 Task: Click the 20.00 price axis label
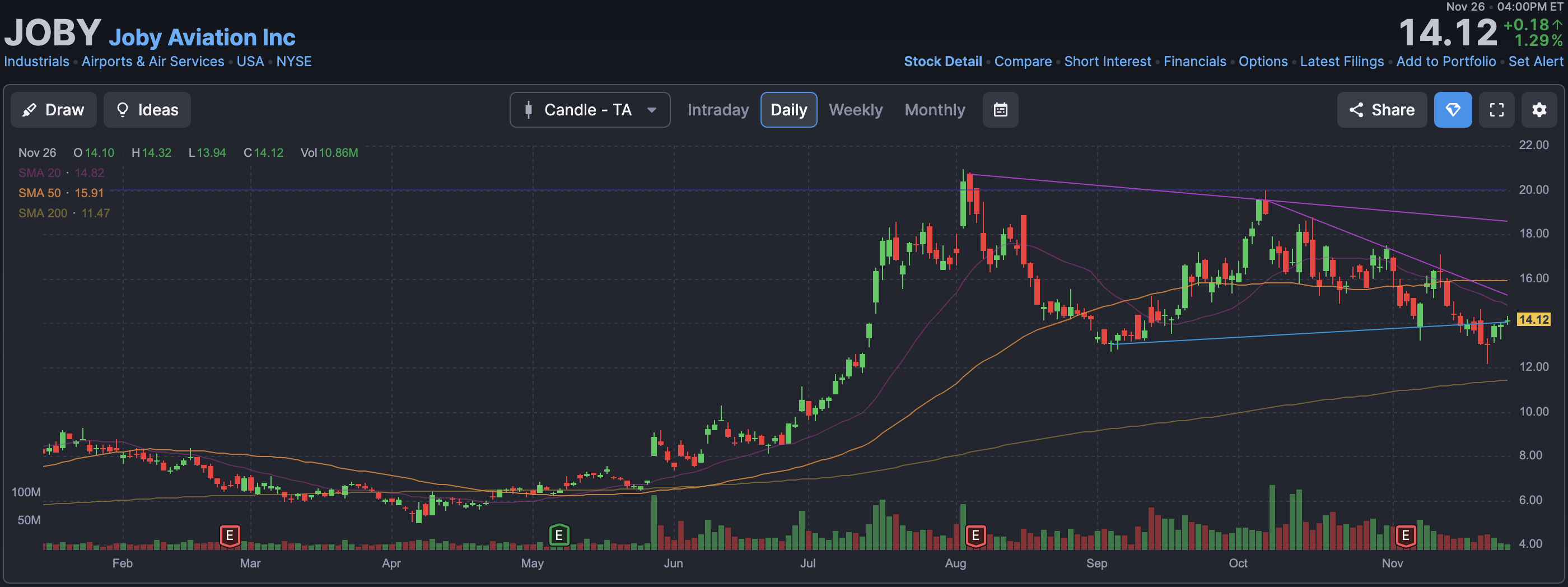tap(1533, 190)
